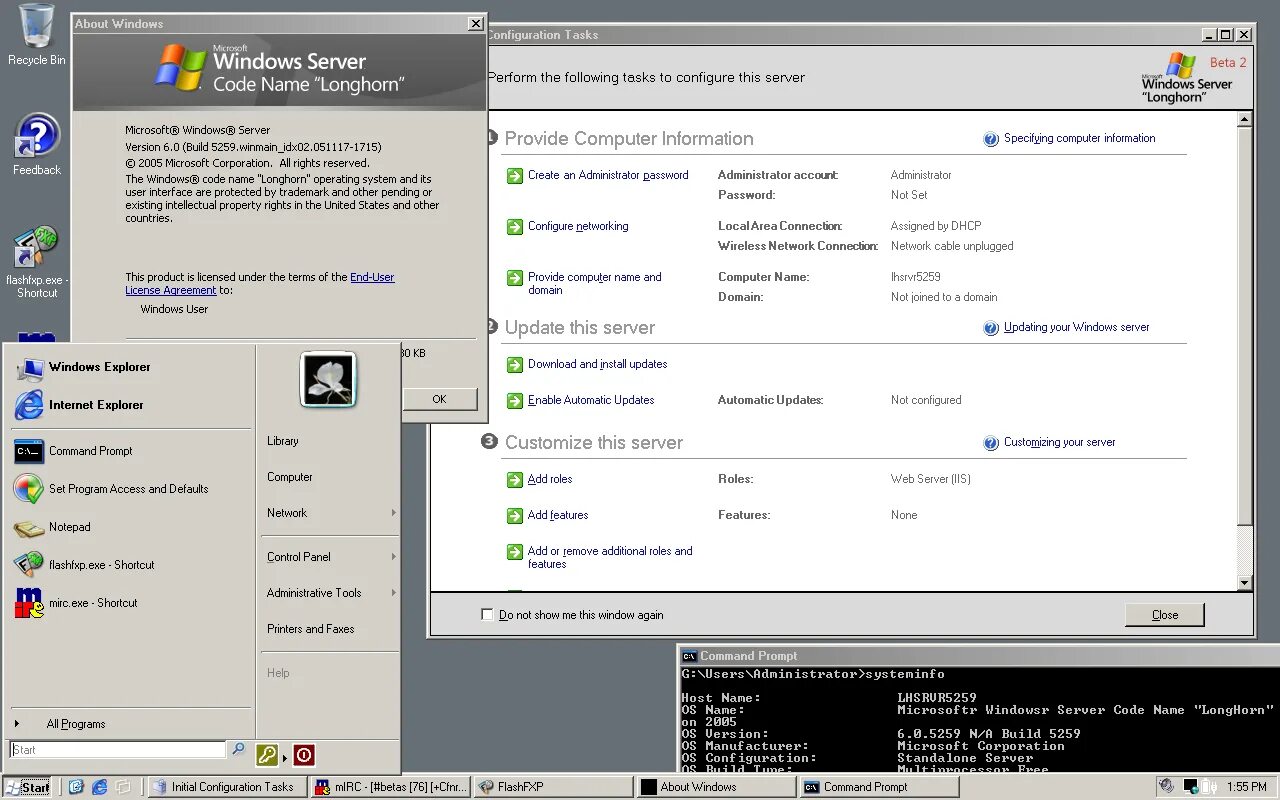Open Windows Explorer from the Start menu
Screen dimensions: 1280x800
tap(100, 368)
